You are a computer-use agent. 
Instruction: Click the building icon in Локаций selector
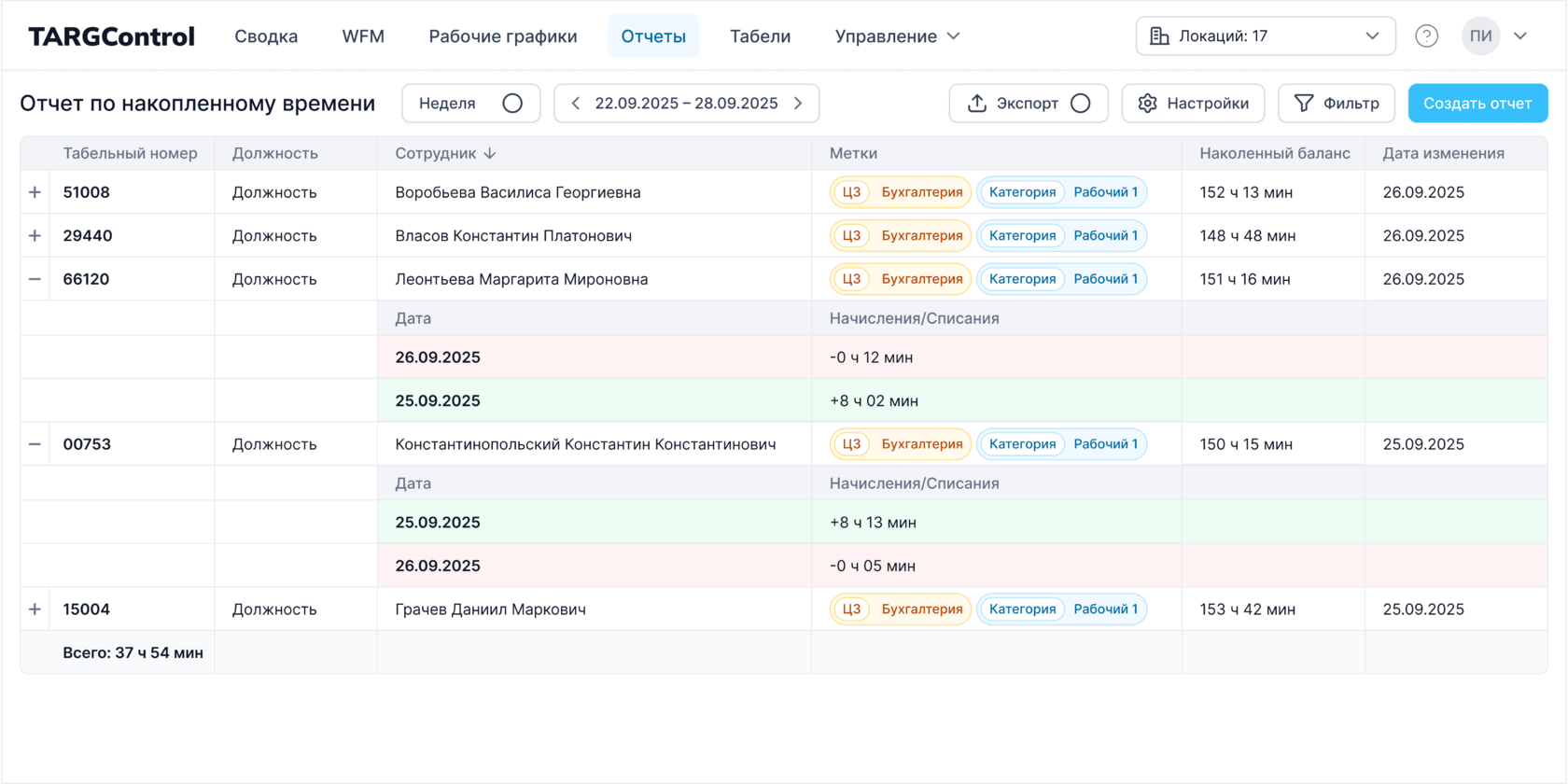tap(1159, 36)
